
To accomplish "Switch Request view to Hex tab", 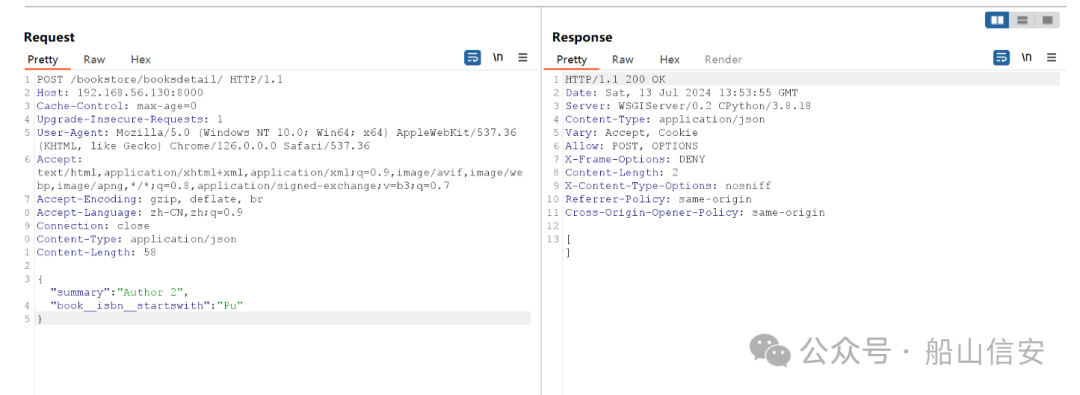I will click(x=141, y=59).
